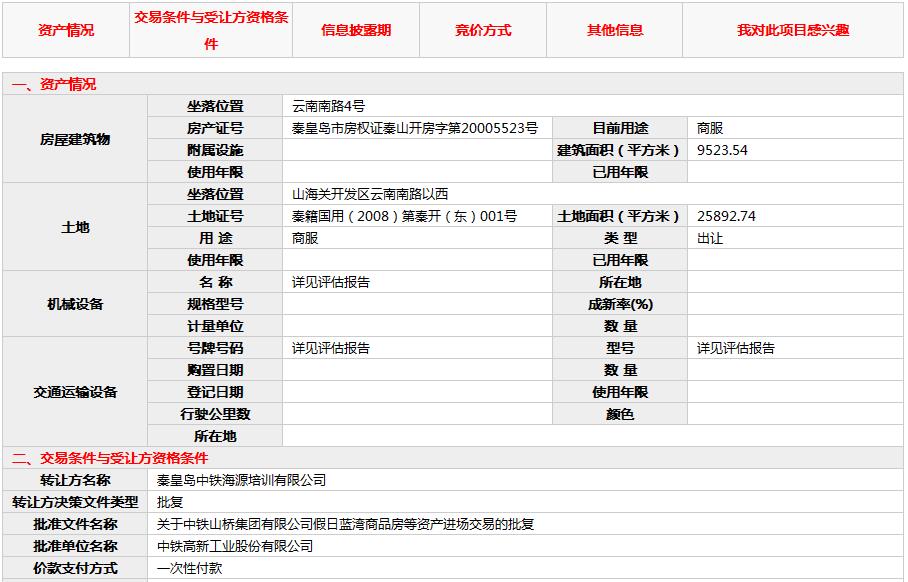Select the land area value 25892.74
Viewport: 908px width, 582px height.
pyautogui.click(x=726, y=216)
